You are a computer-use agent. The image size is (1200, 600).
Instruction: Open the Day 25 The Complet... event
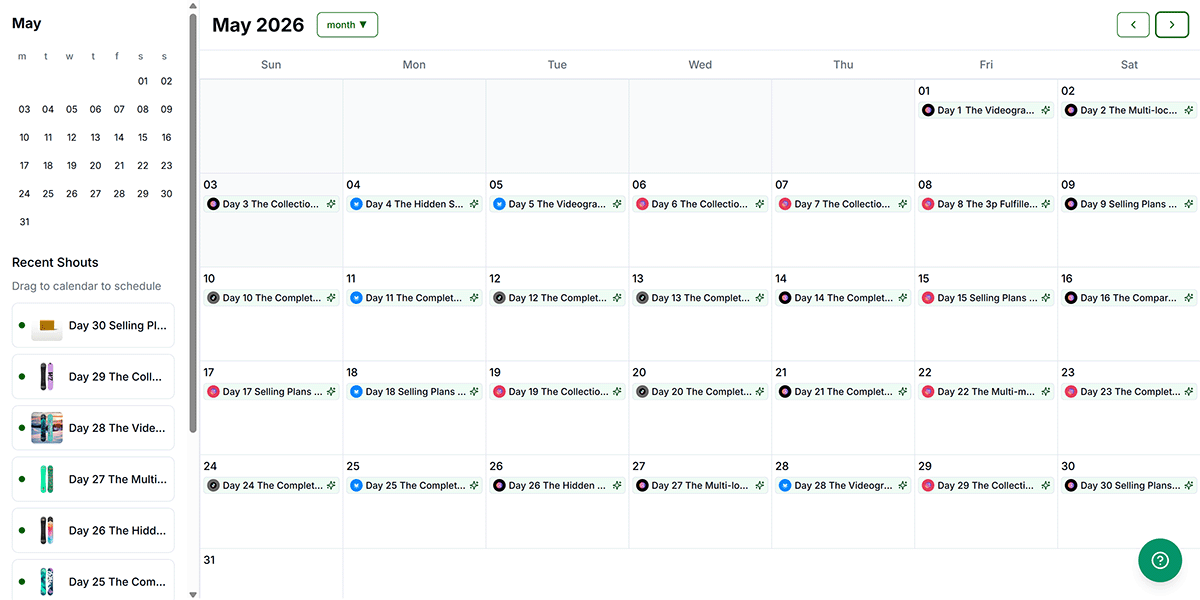tap(414, 486)
